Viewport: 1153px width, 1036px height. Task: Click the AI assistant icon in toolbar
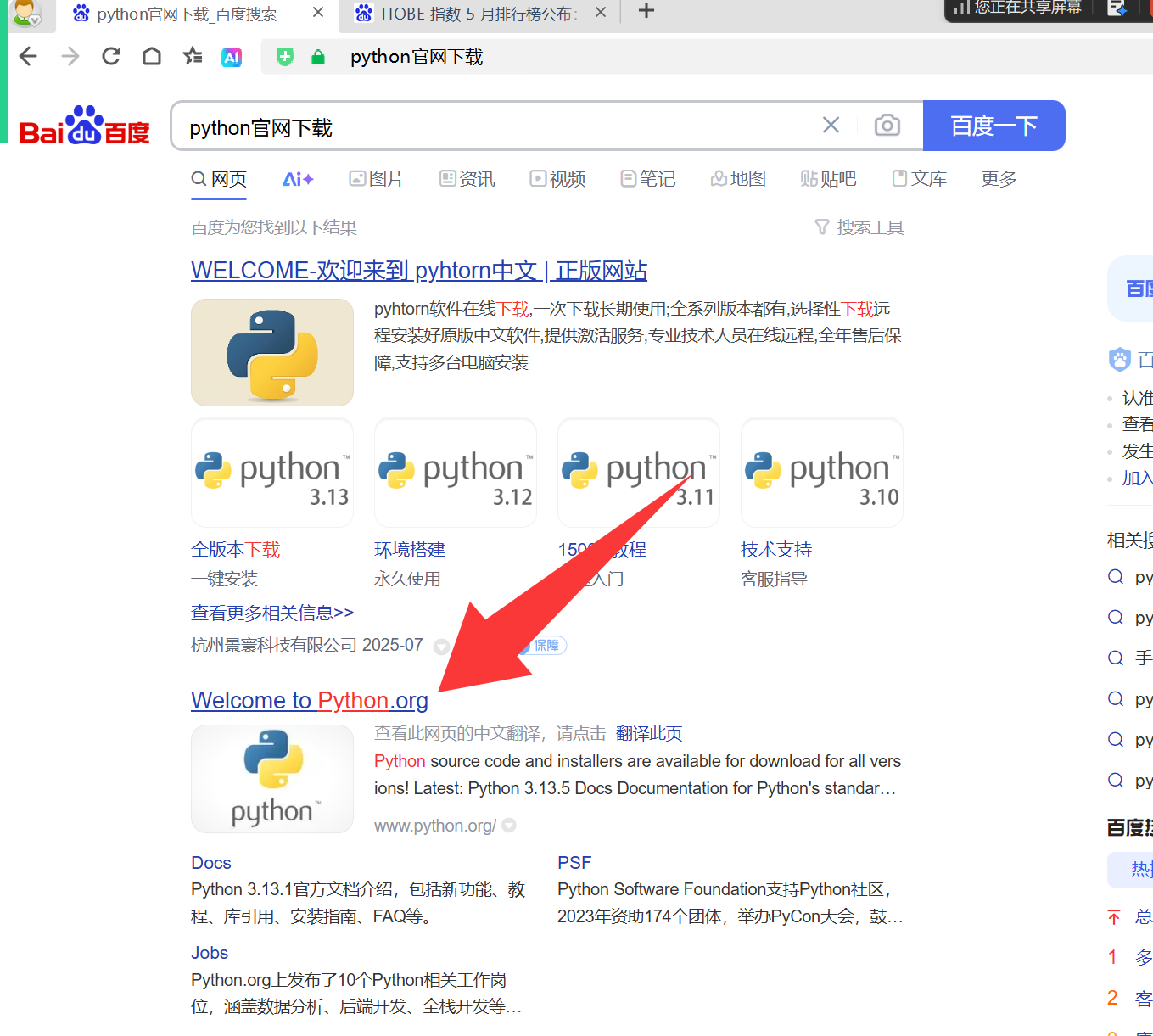[x=232, y=57]
